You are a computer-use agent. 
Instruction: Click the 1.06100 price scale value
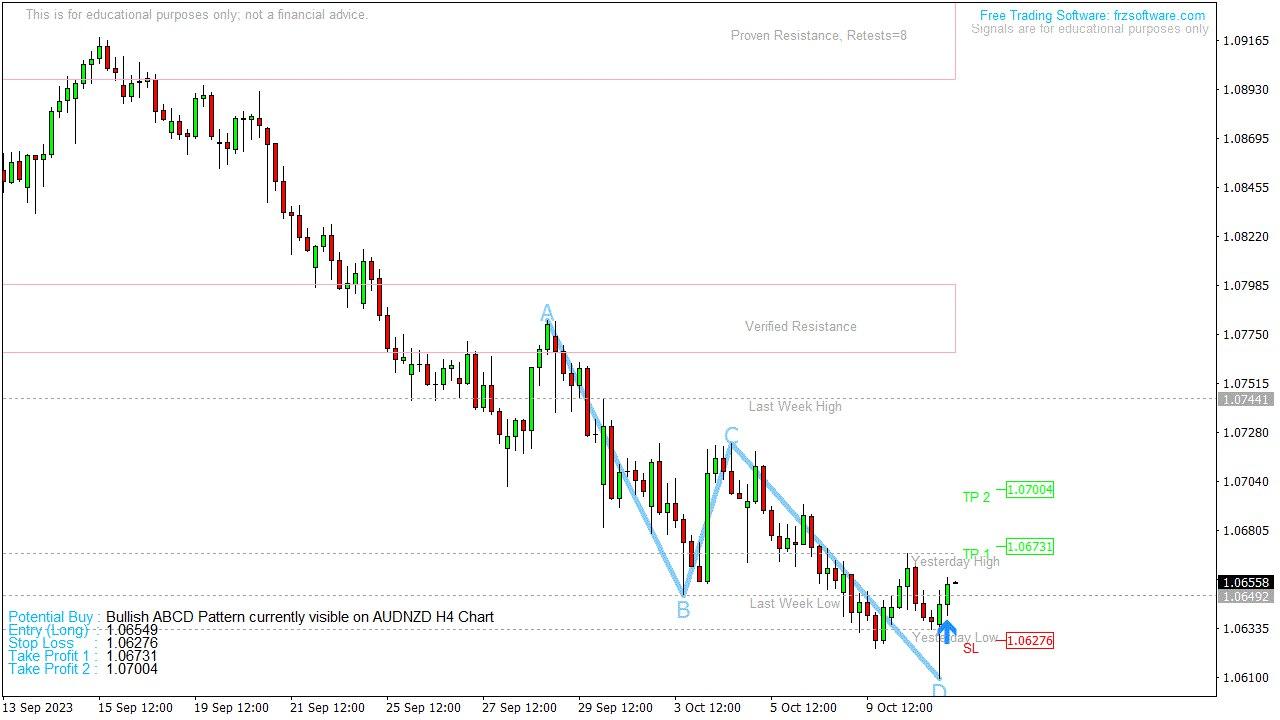click(x=1246, y=677)
